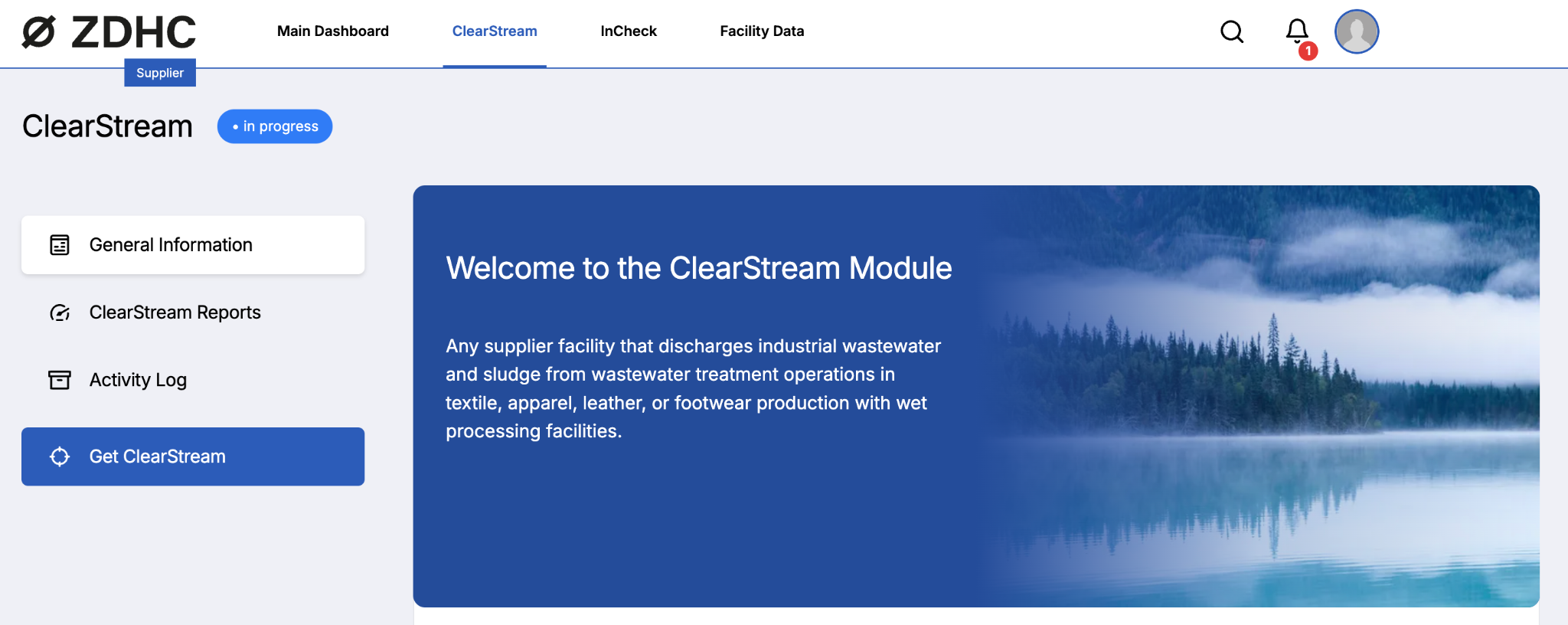
Task: Open the search magnifier icon
Action: pos(1232,31)
